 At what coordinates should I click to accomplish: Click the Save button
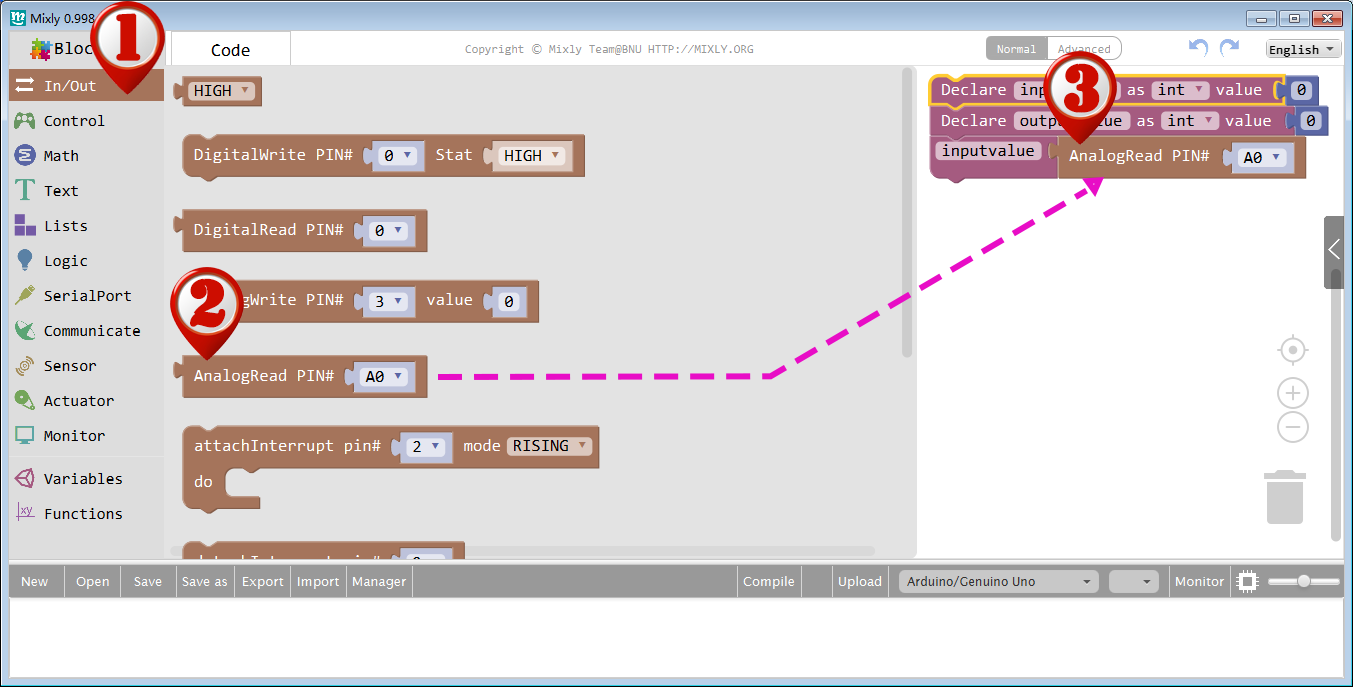point(148,581)
